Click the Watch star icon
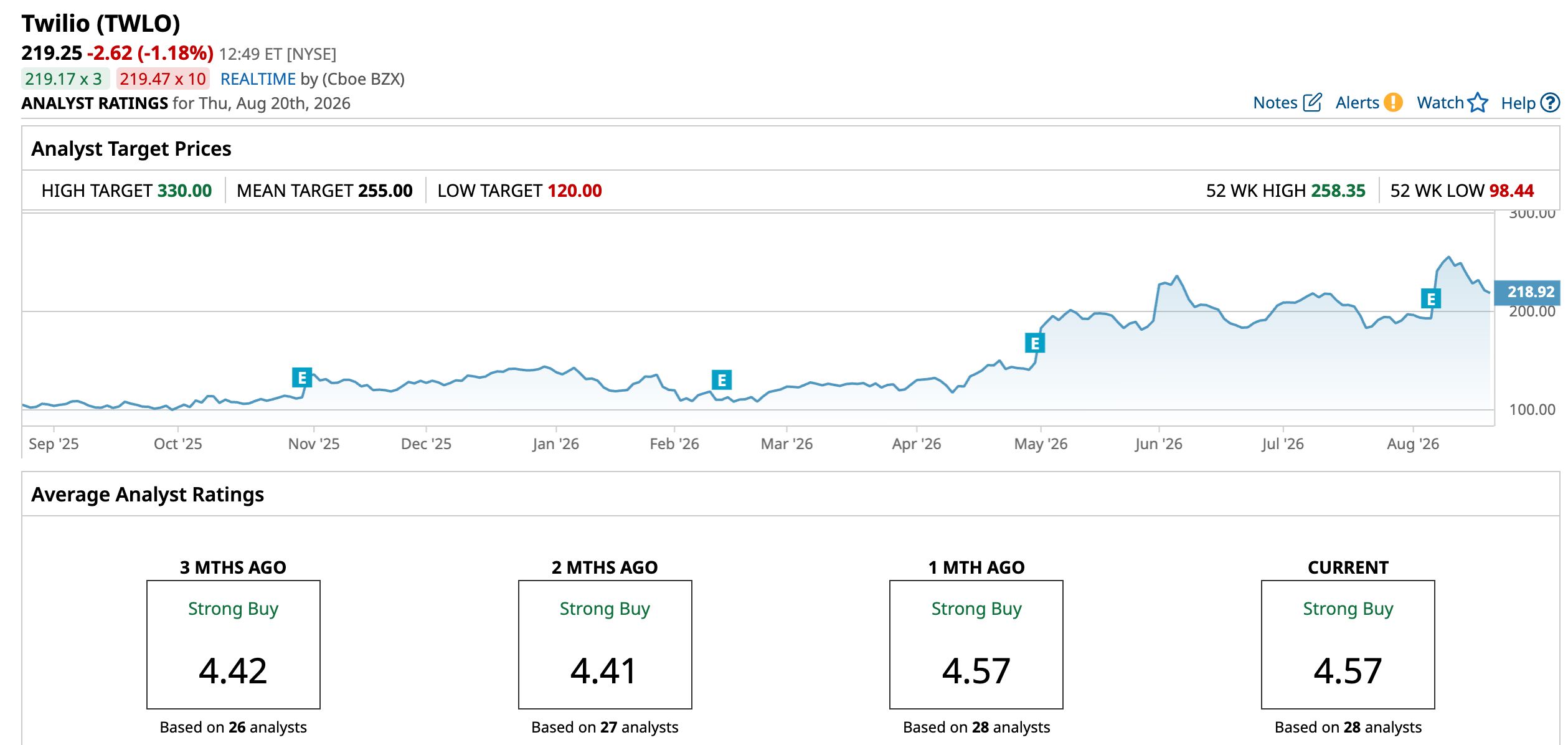 click(1478, 103)
